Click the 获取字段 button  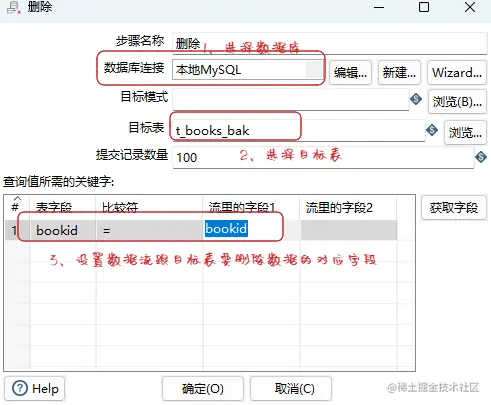(x=453, y=208)
